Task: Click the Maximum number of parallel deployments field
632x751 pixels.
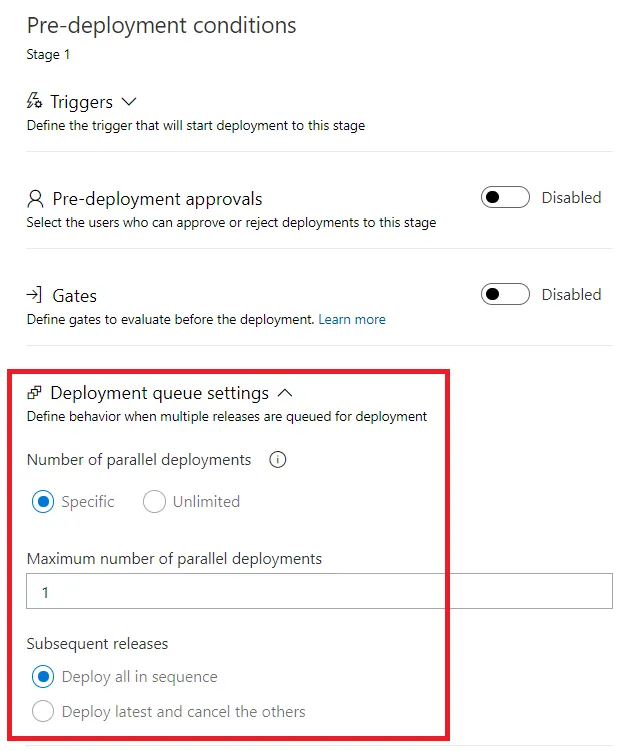Action: coord(319,591)
